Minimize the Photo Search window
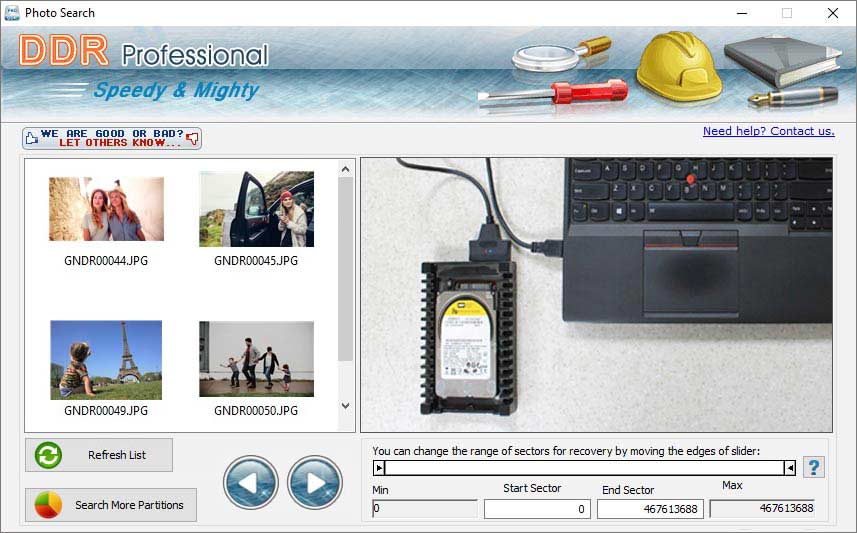The width and height of the screenshot is (857, 533). [742, 13]
